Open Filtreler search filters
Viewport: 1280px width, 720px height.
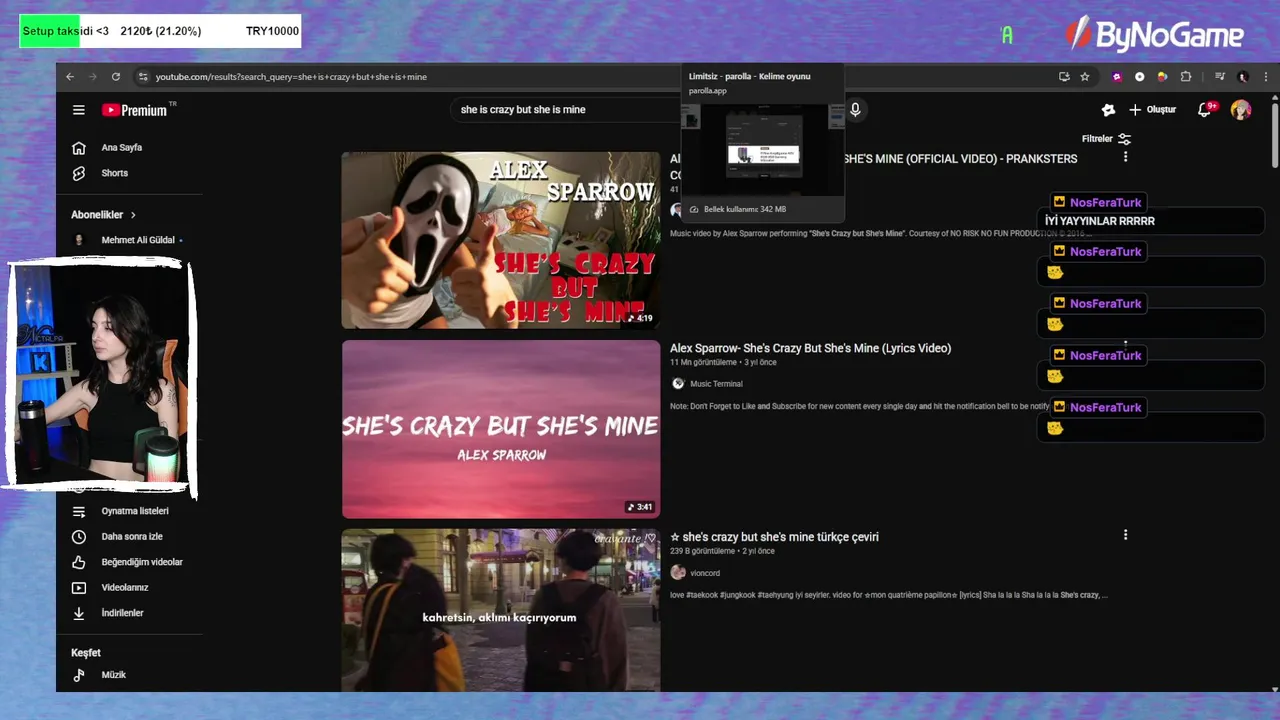point(1106,139)
